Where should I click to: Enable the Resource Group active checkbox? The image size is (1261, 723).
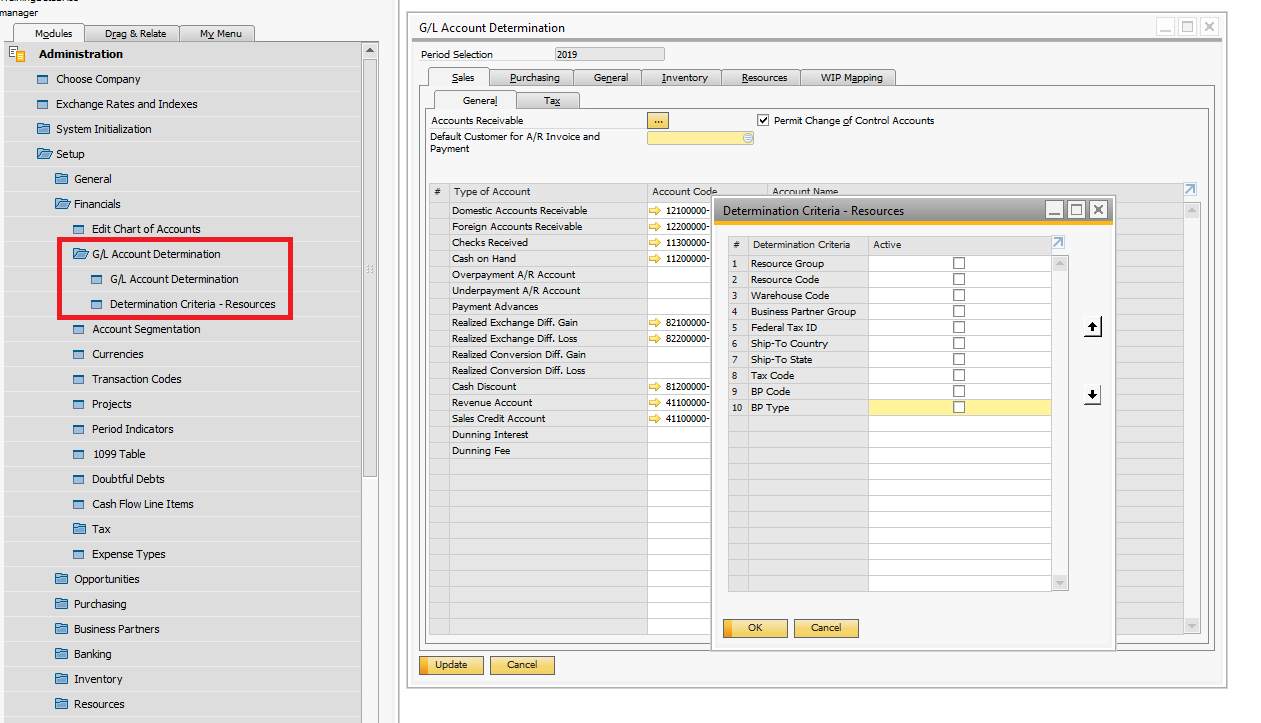click(959, 264)
